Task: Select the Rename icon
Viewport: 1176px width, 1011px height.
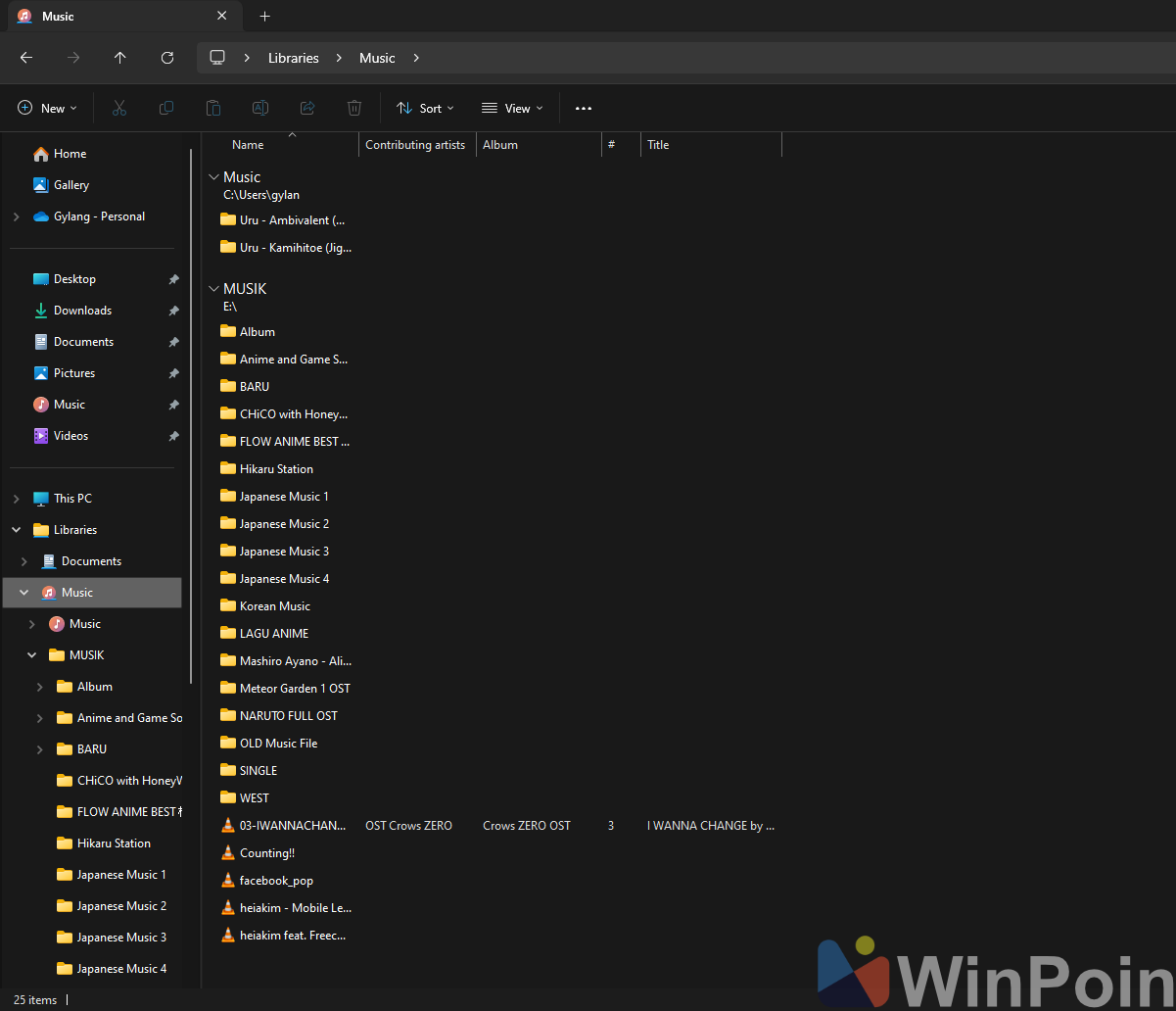Action: click(259, 108)
